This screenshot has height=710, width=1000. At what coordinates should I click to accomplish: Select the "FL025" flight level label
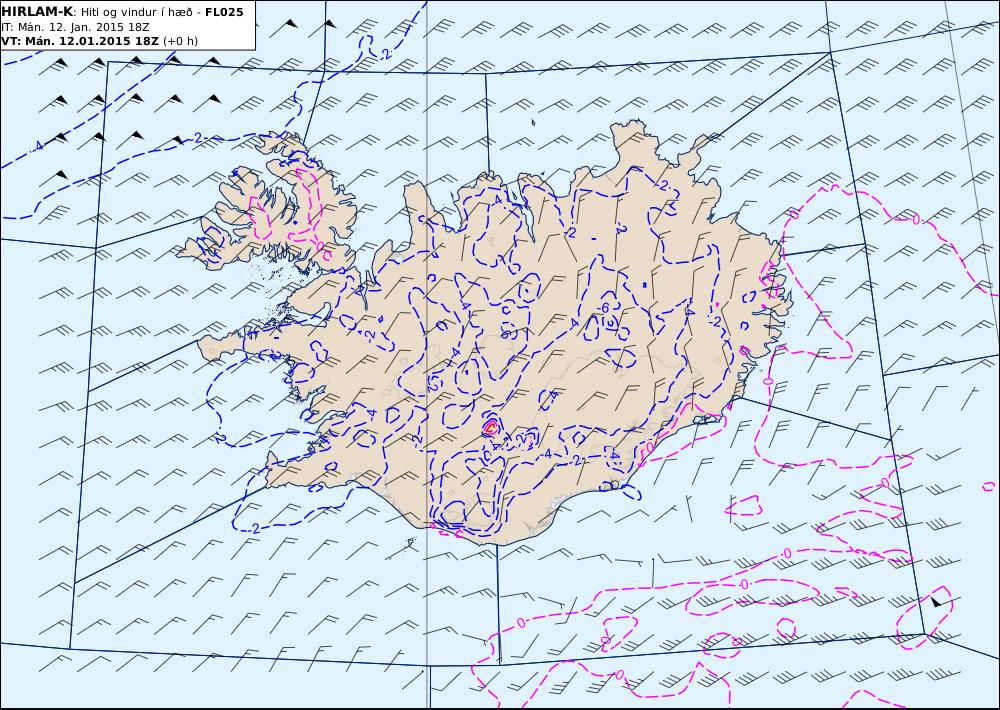[x=224, y=12]
